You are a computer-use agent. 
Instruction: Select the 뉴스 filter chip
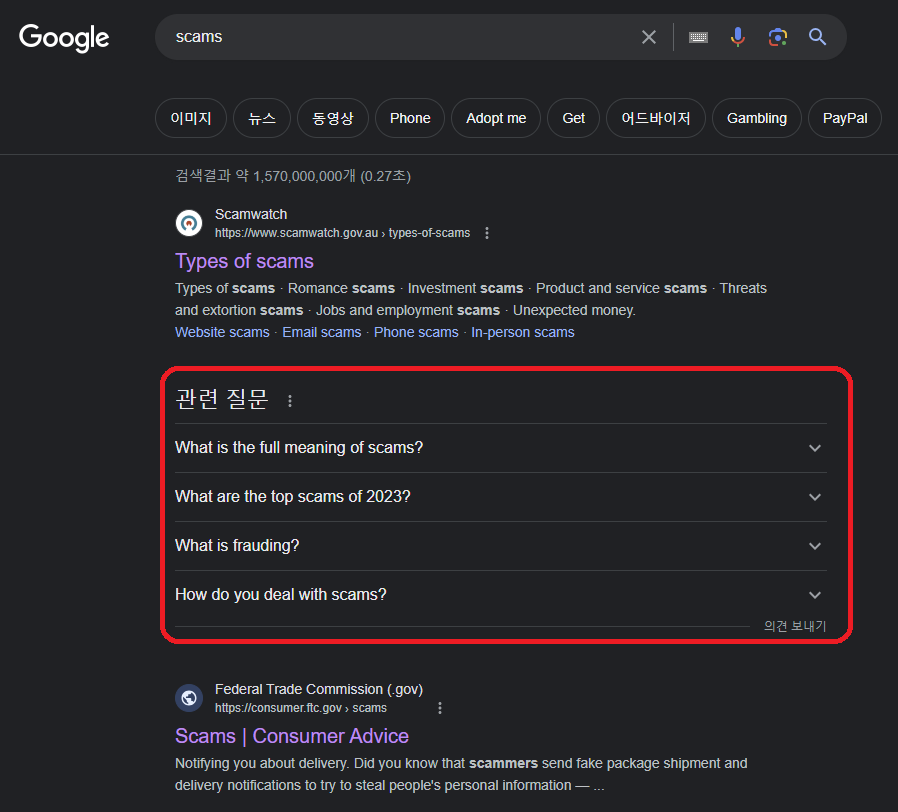262,118
